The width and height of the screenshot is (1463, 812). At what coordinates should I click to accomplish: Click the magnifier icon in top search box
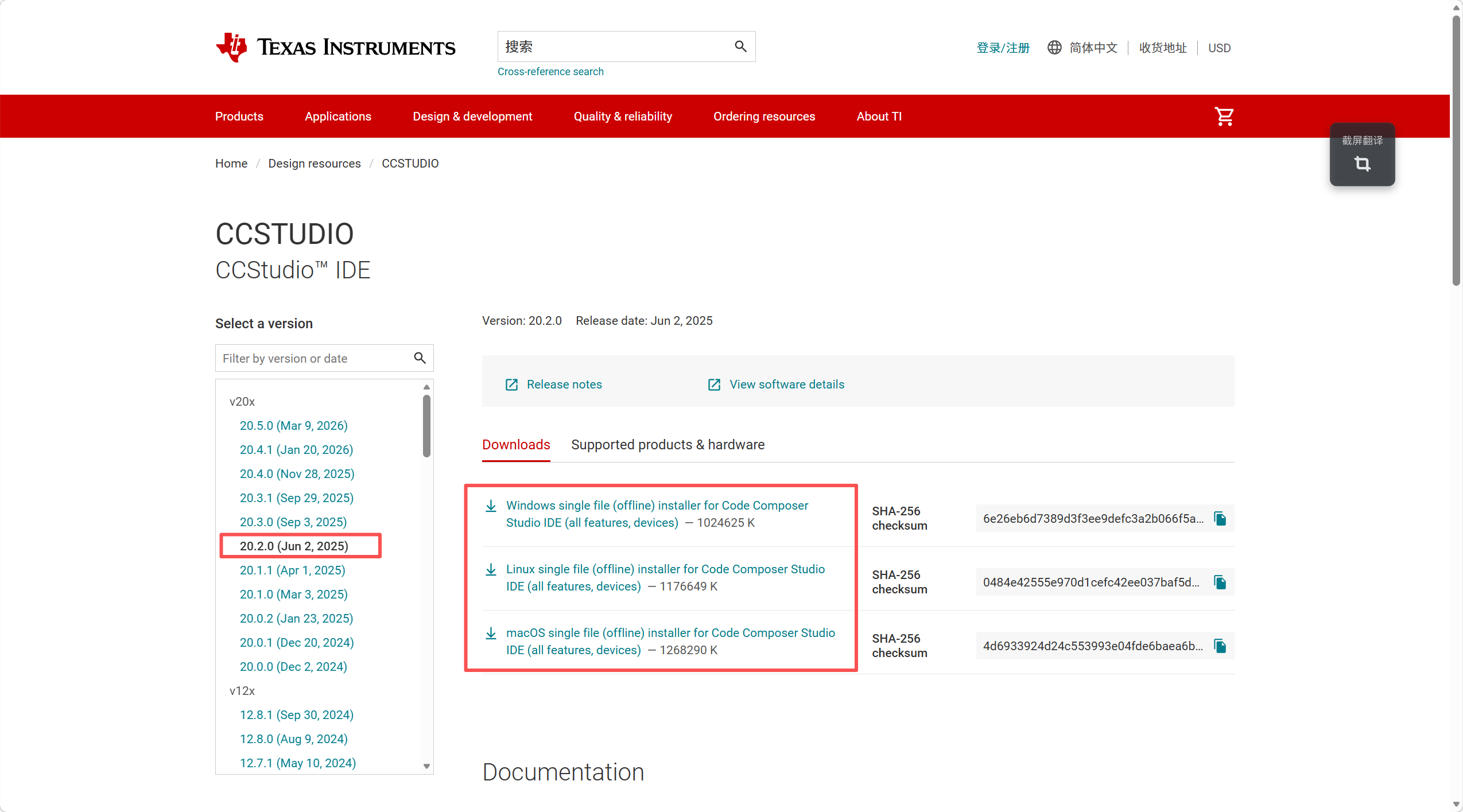click(x=740, y=46)
